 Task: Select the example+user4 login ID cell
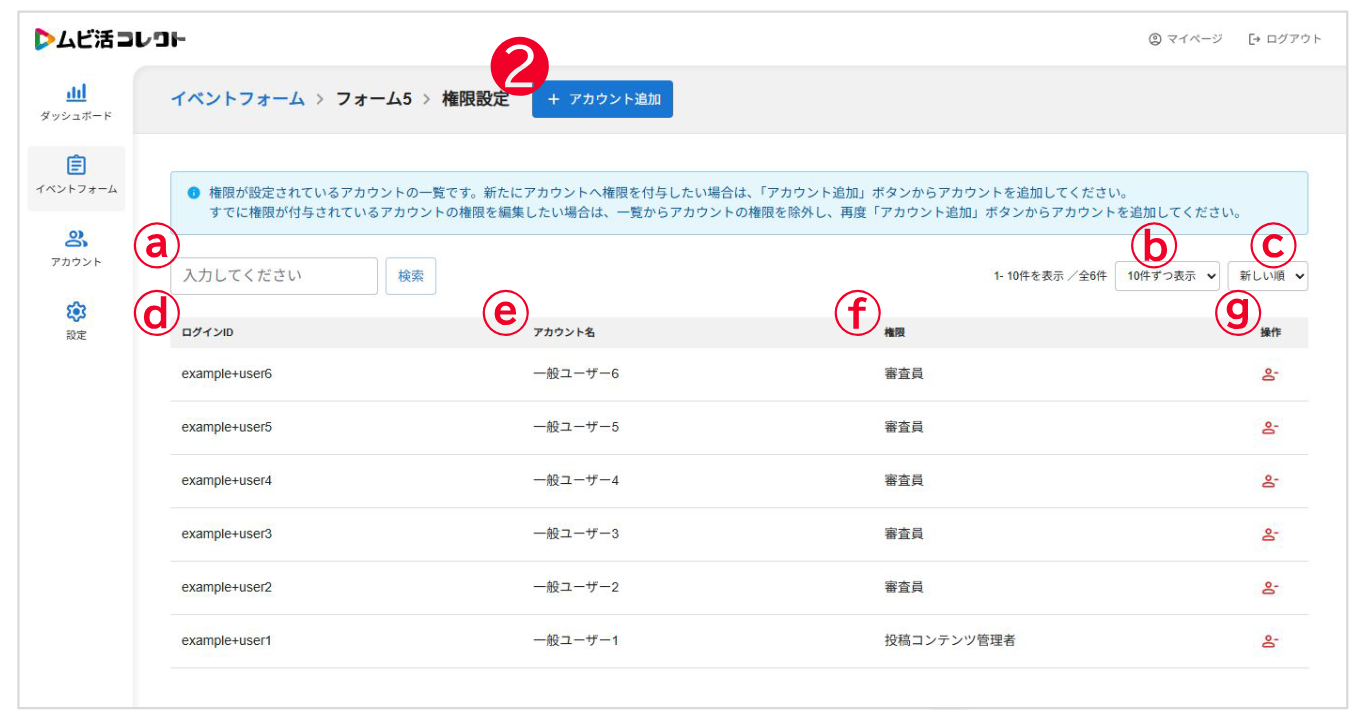click(x=226, y=481)
